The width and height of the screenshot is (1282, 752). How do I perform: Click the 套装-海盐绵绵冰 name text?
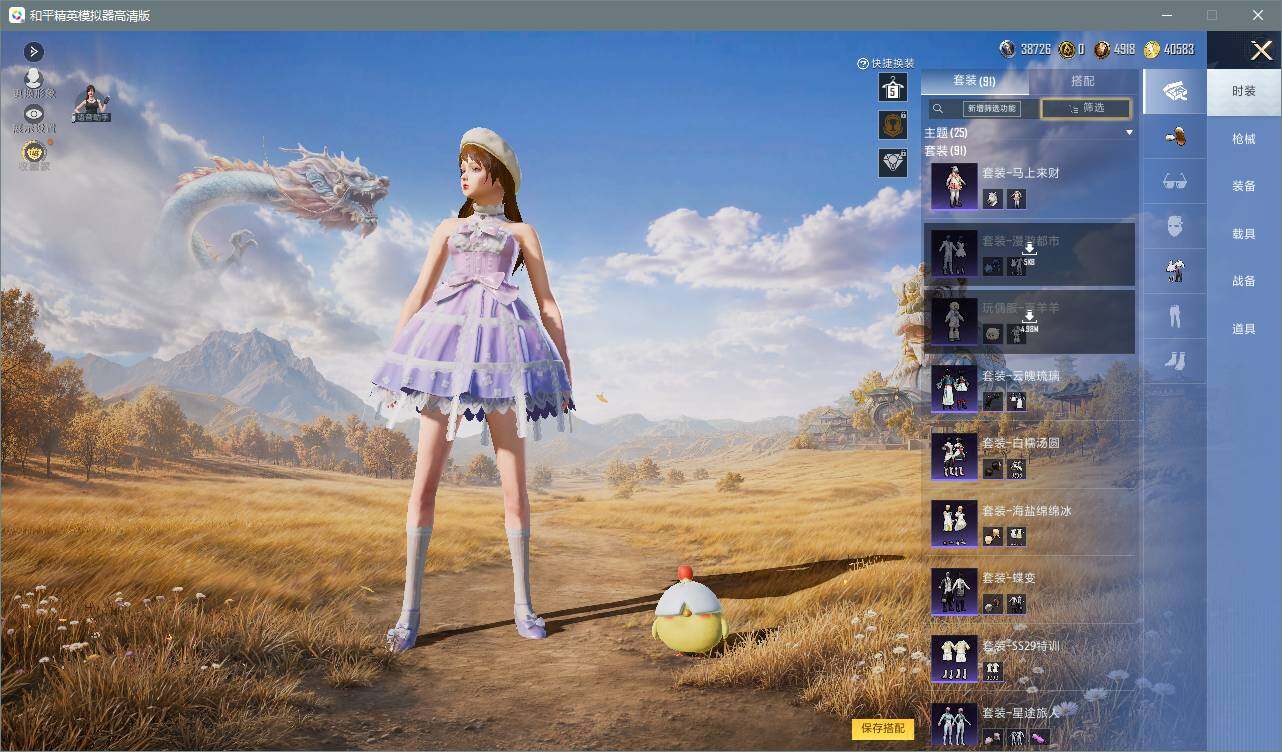click(1027, 511)
